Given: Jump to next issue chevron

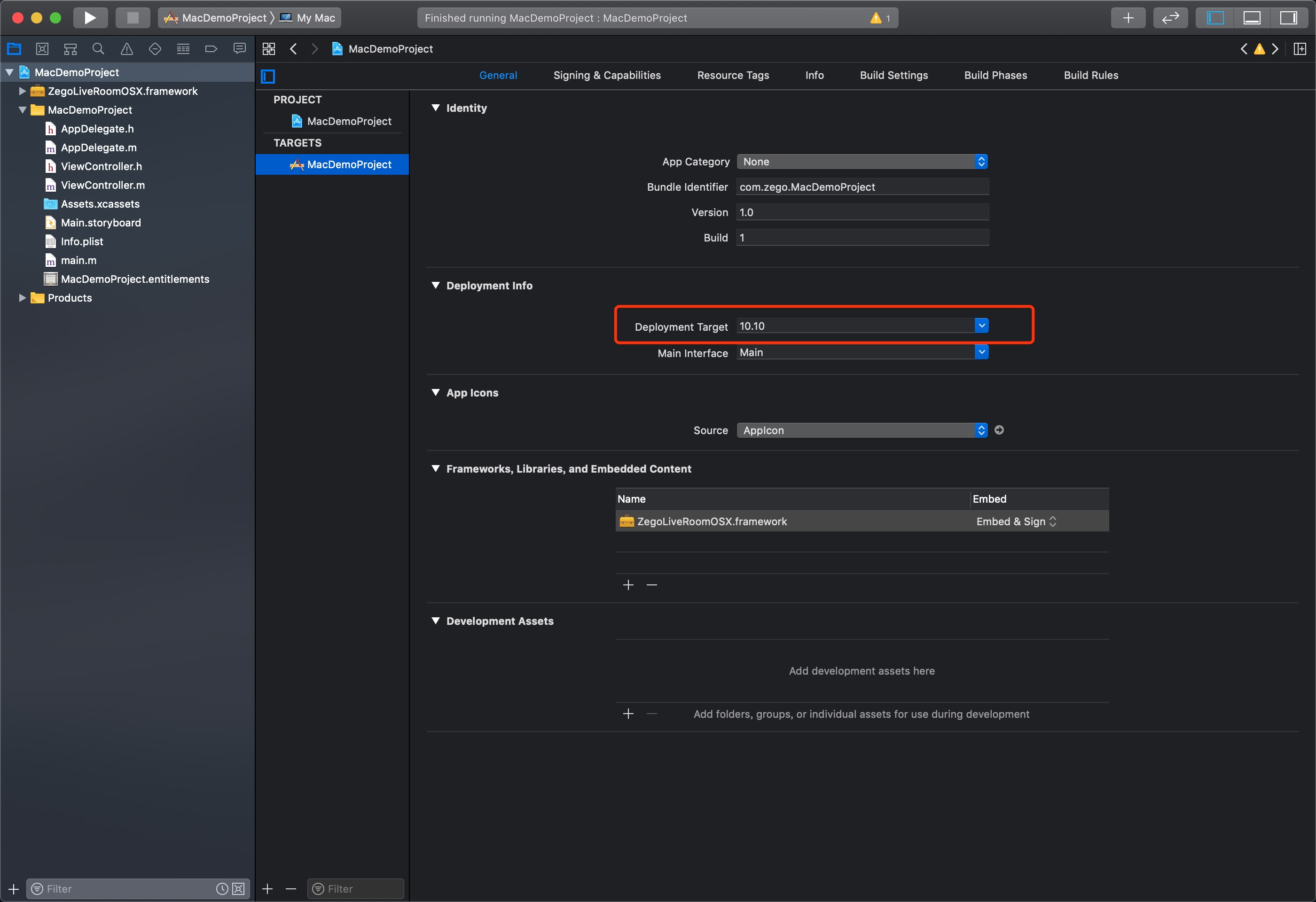Looking at the screenshot, I should 1275,49.
